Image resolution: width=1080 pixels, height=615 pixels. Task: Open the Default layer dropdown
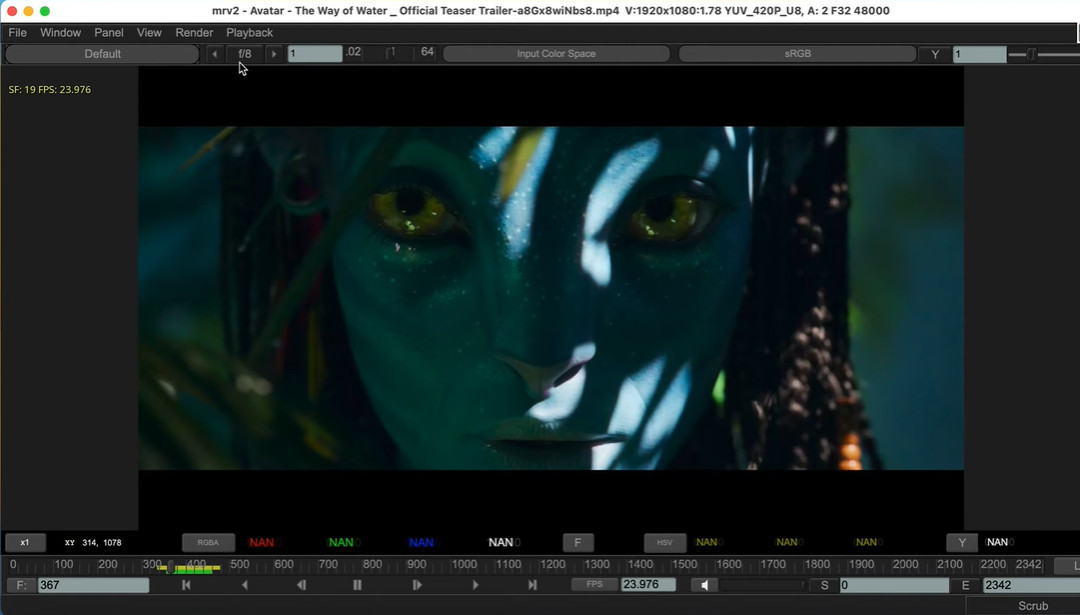click(x=102, y=54)
